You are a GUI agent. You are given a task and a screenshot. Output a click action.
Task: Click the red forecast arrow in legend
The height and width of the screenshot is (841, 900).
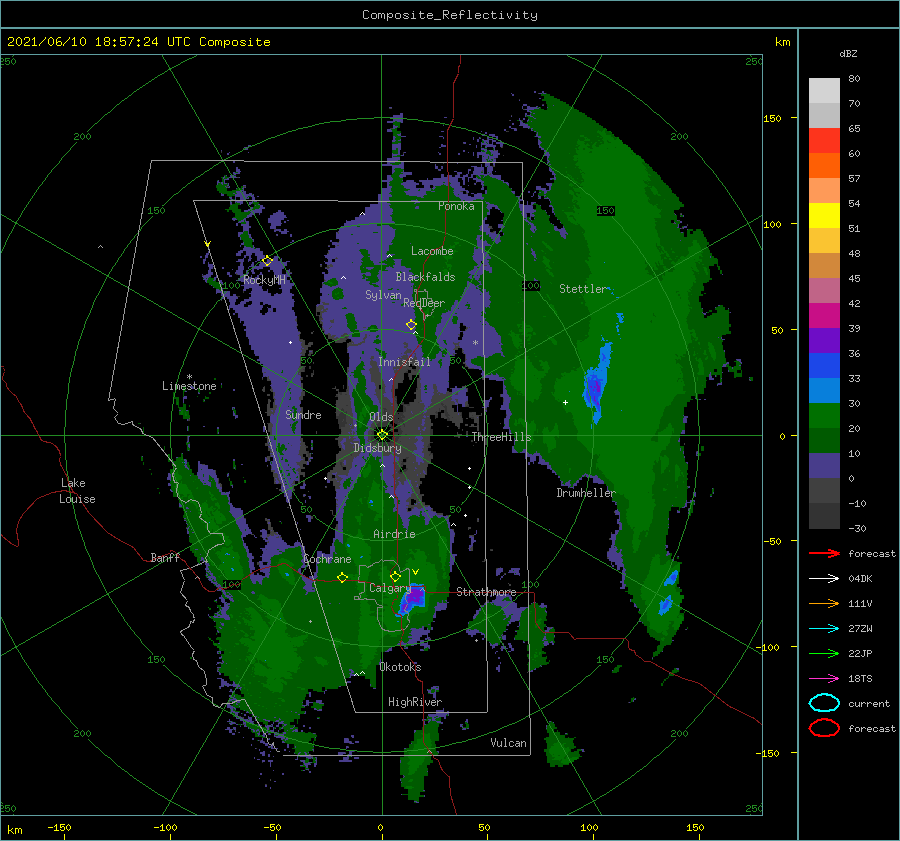tap(824, 553)
